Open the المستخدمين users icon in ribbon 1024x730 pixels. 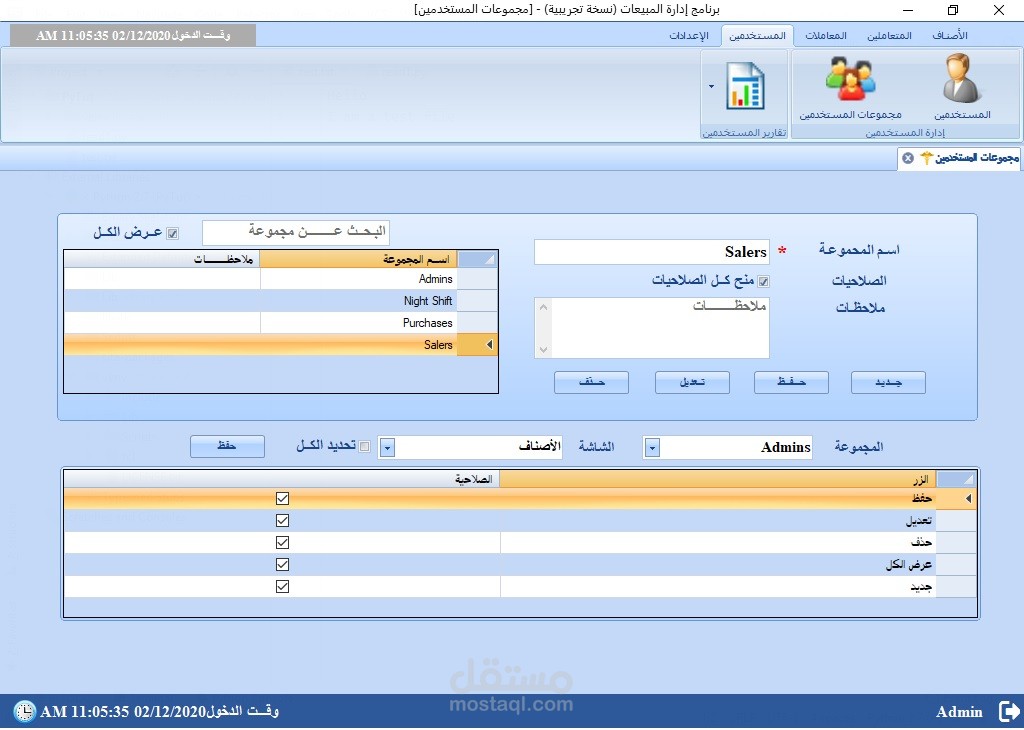pyautogui.click(x=961, y=86)
